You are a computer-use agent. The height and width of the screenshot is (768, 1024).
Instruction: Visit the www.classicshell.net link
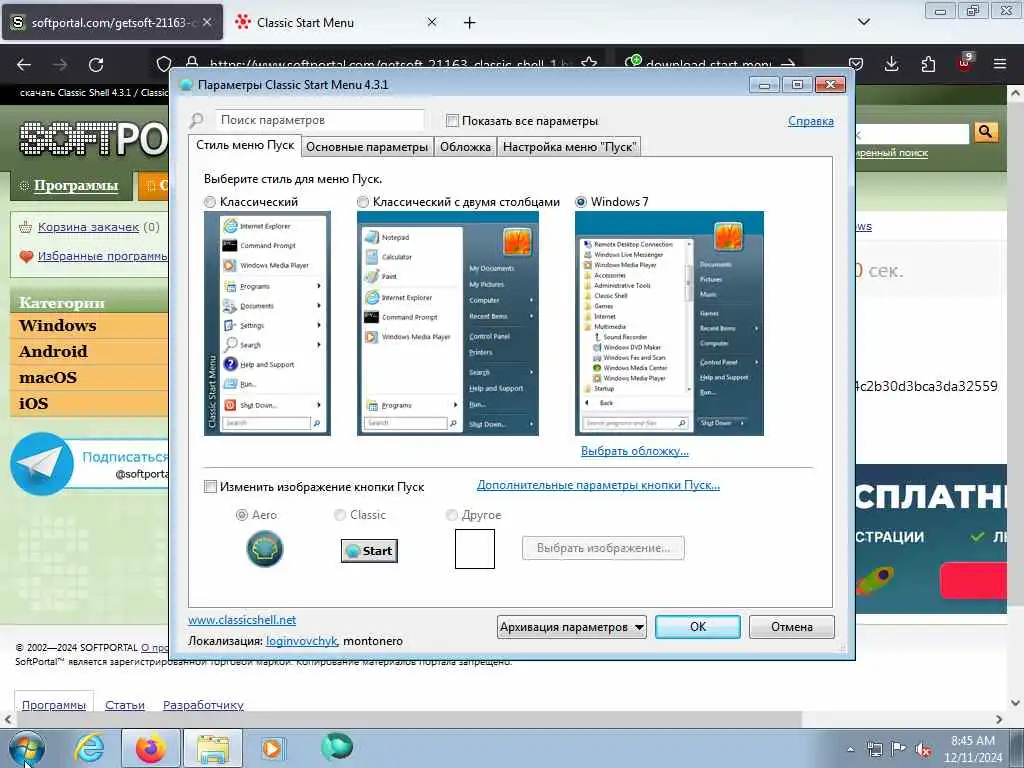pyautogui.click(x=242, y=620)
